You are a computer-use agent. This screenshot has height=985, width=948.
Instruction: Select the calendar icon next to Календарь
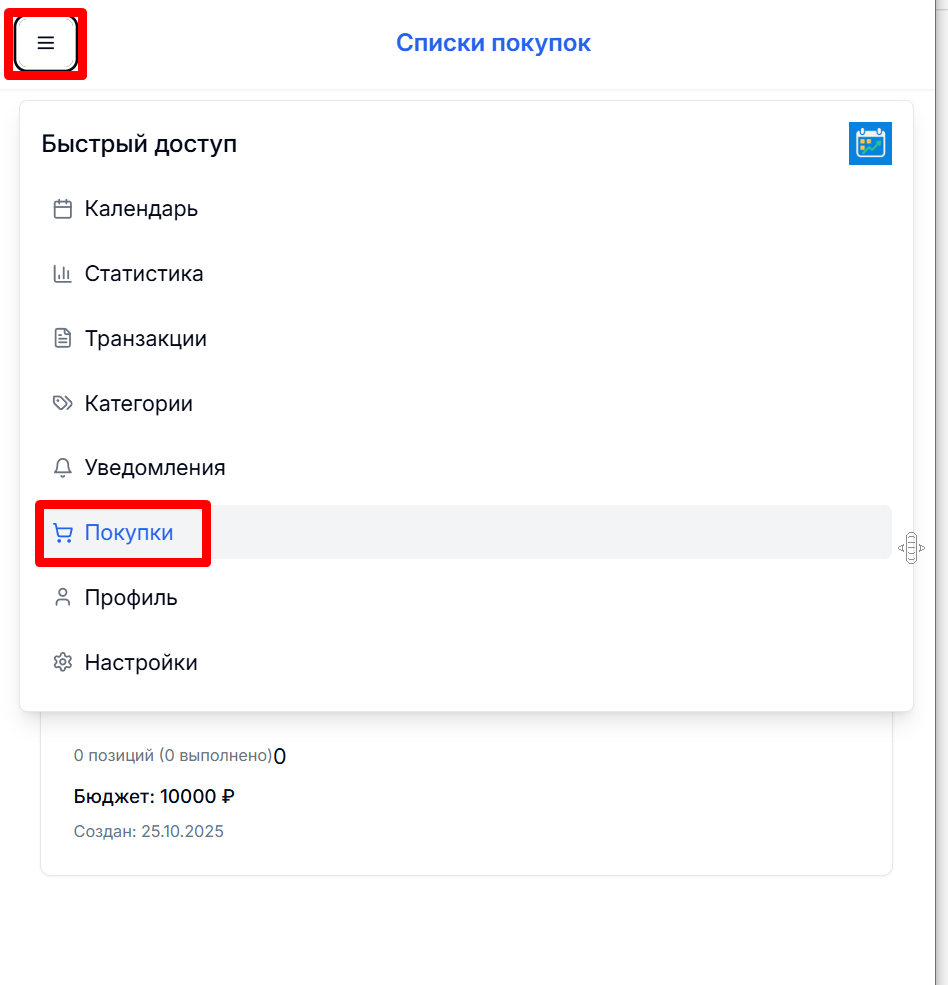click(63, 208)
